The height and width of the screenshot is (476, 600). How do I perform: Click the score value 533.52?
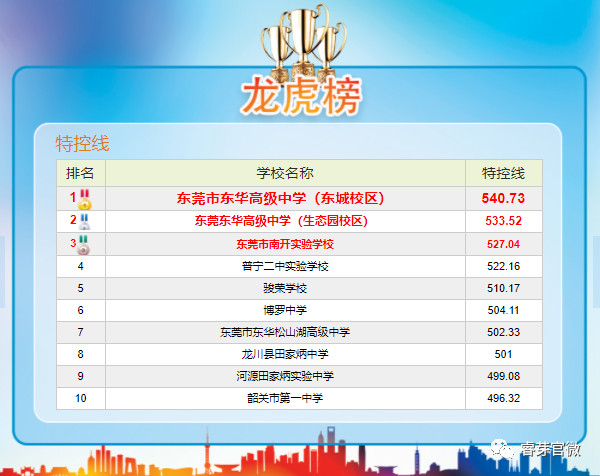504,221
